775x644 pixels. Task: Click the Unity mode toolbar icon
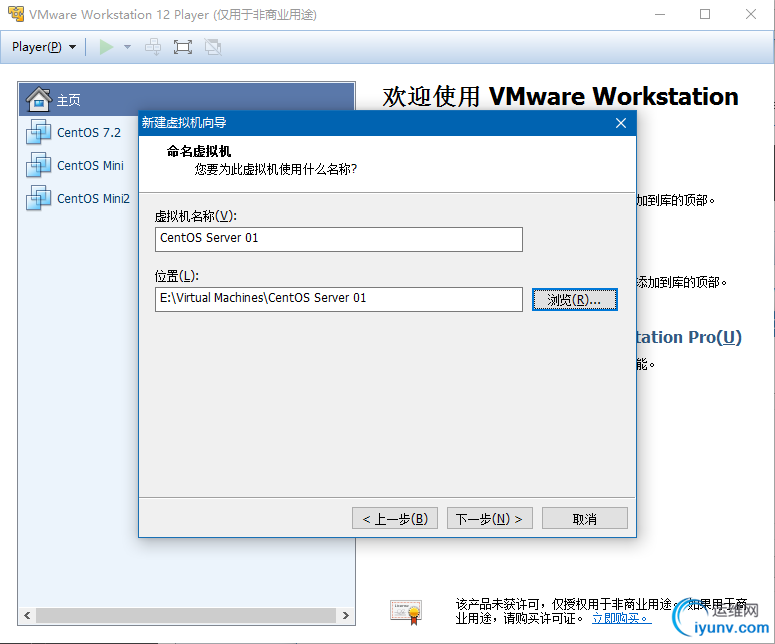(x=213, y=47)
